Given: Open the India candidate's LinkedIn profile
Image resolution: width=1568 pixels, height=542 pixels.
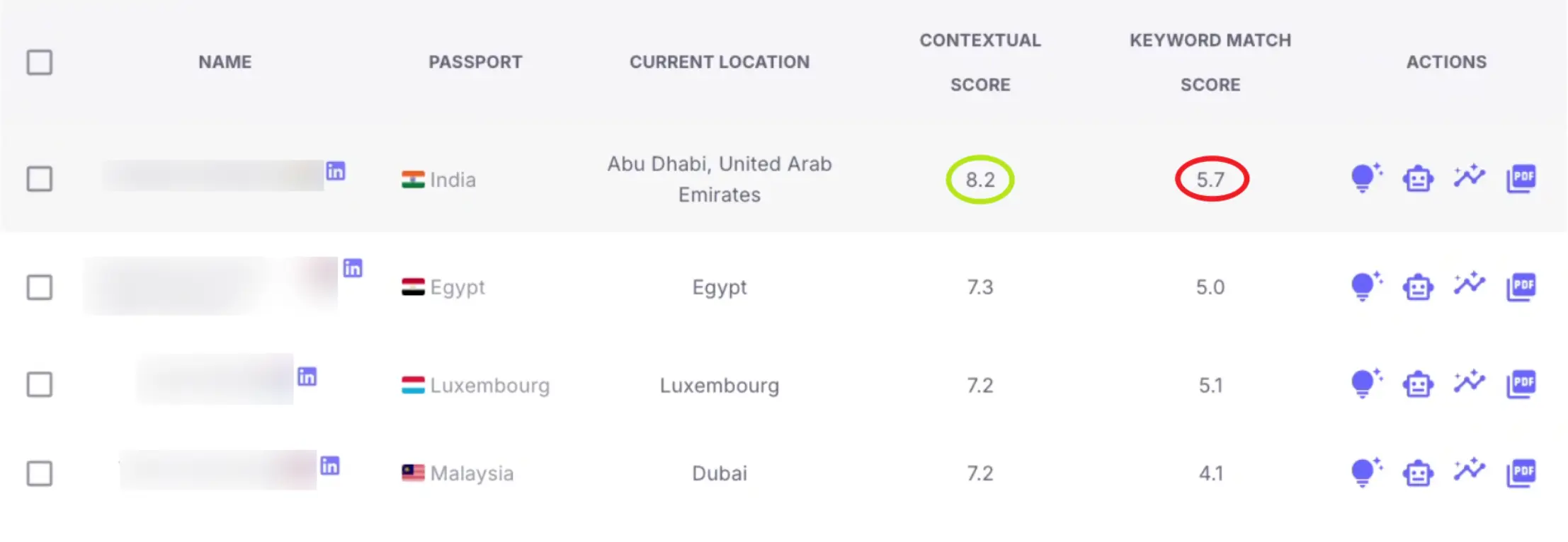Looking at the screenshot, I should (x=337, y=171).
